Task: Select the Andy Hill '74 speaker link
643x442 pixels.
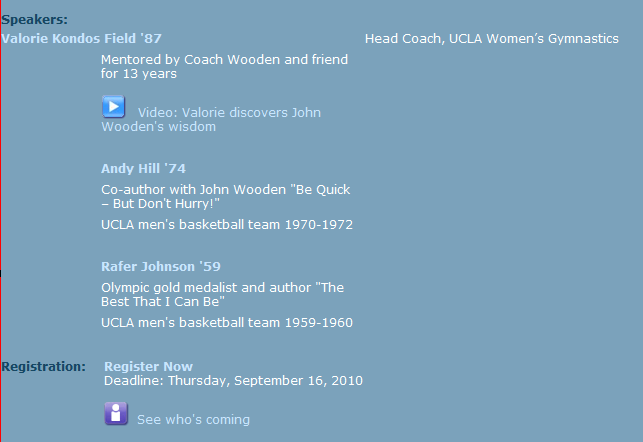Action: click(x=143, y=169)
